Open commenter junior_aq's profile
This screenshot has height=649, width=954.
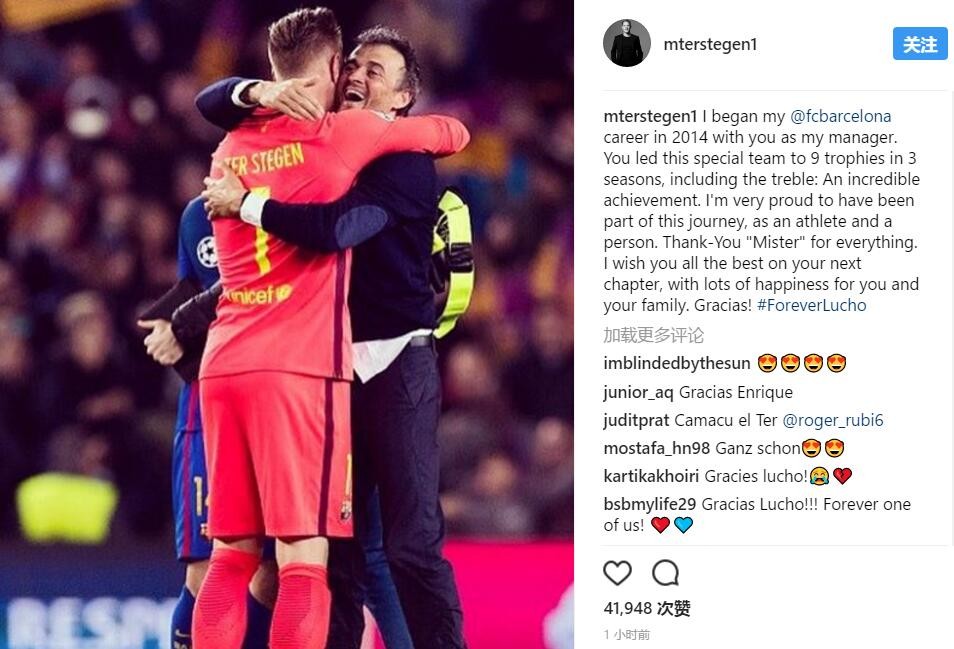tap(638, 392)
